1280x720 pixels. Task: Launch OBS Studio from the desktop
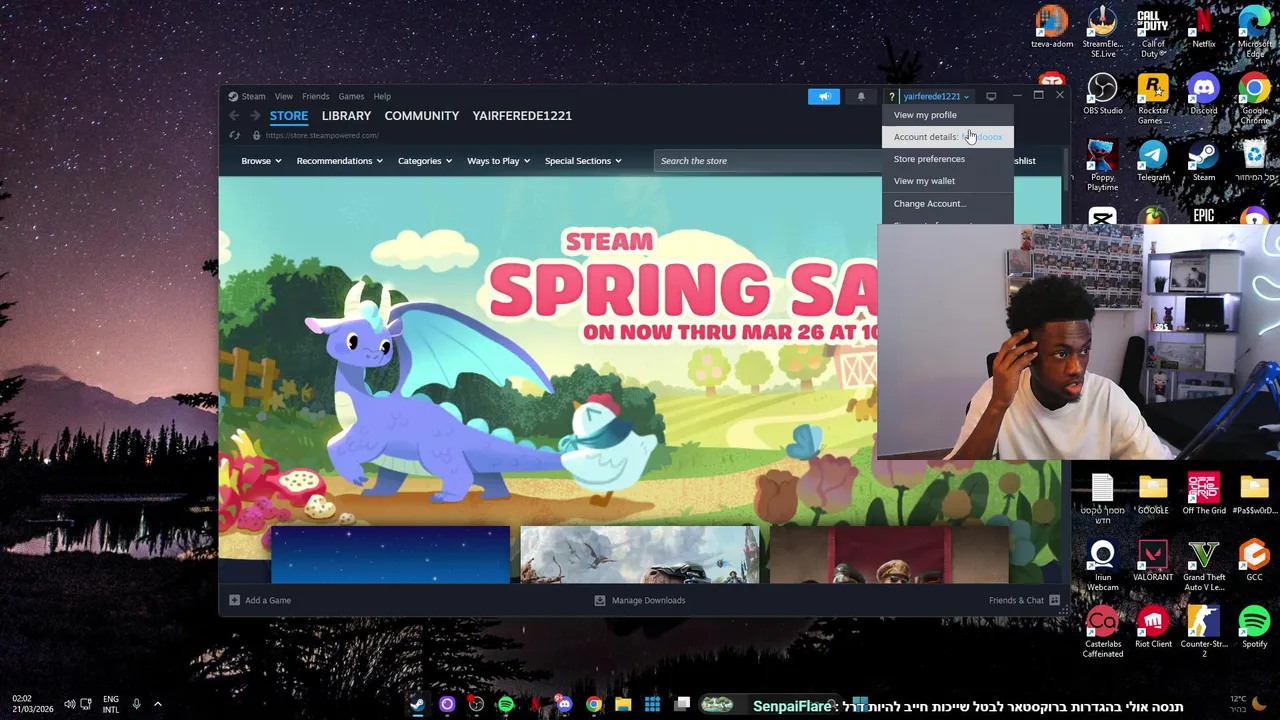1102,95
